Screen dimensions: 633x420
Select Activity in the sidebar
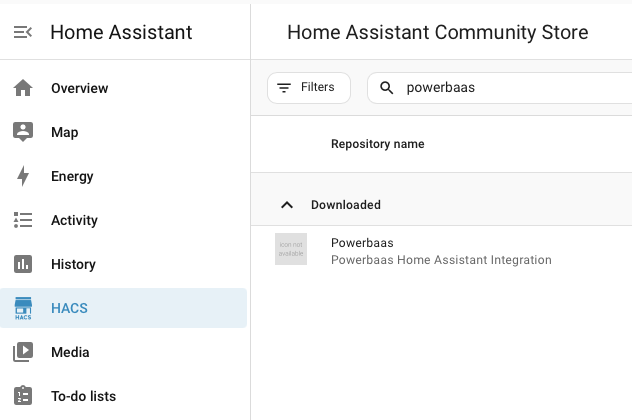(x=124, y=220)
